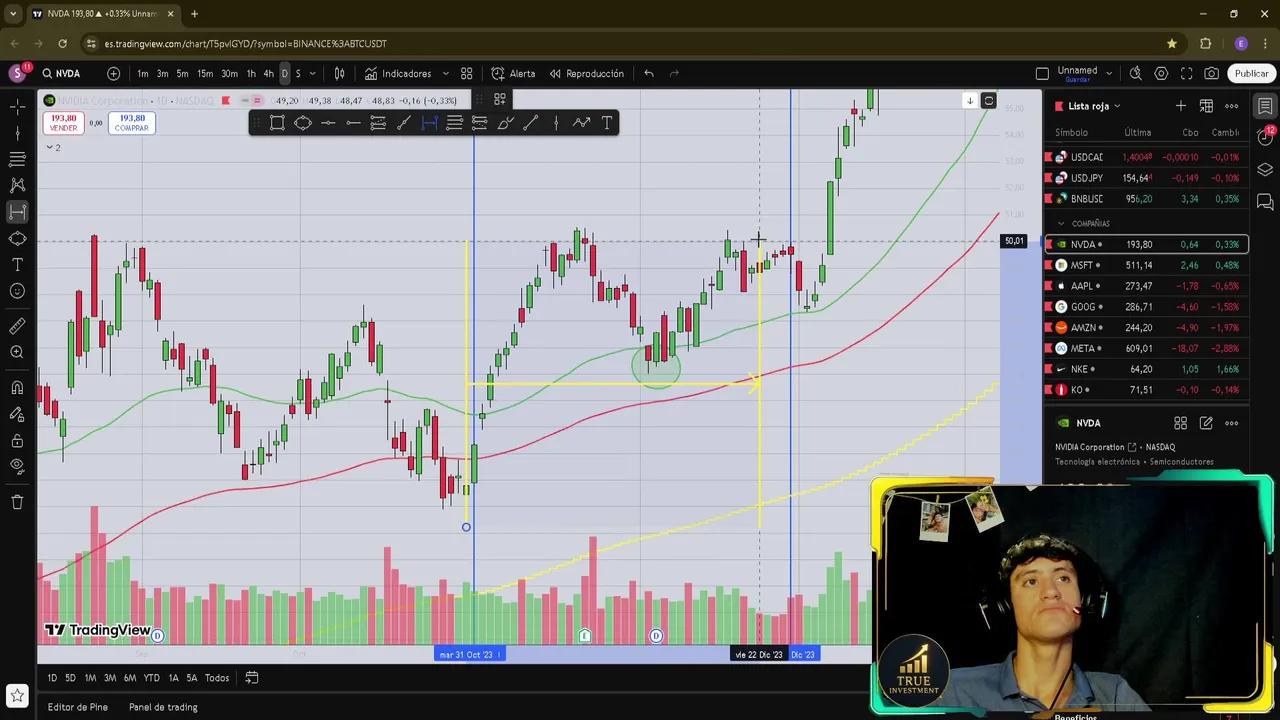Expand the timeframe dropdown arrow

312,73
